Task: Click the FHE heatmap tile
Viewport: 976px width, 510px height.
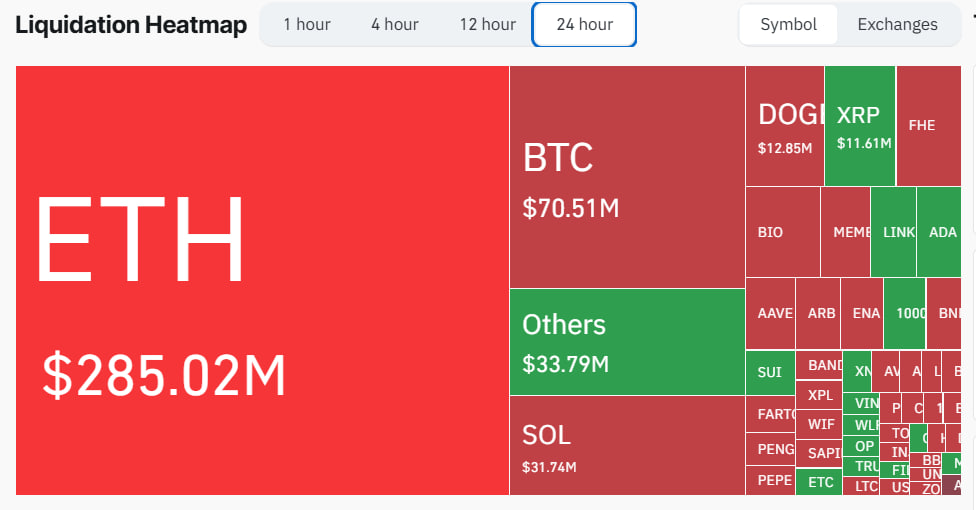Action: [x=929, y=126]
